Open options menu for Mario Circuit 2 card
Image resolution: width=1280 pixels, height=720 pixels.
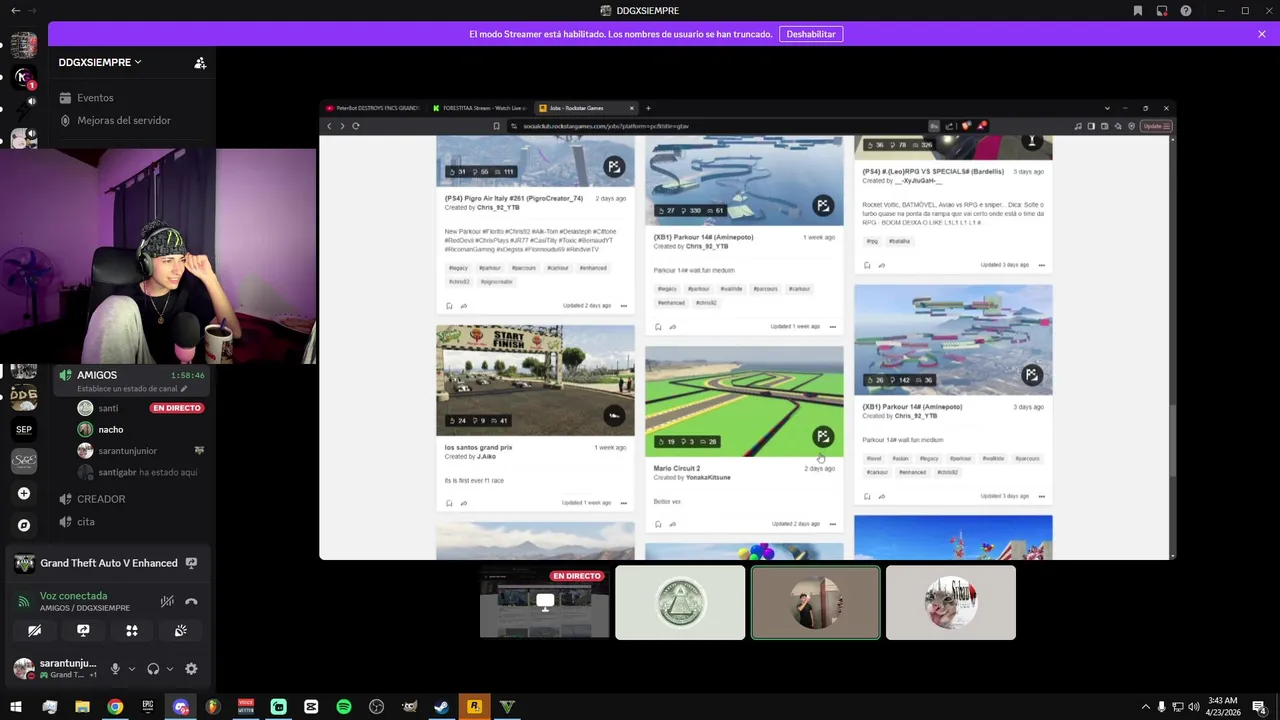[x=832, y=524]
